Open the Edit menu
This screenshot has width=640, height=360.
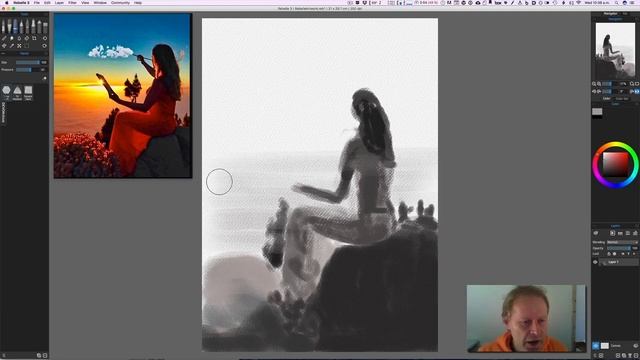(x=47, y=2)
